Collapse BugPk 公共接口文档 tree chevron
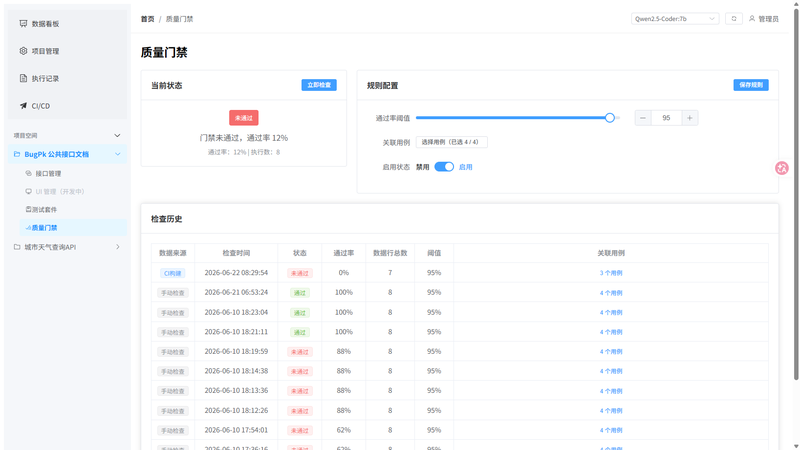The image size is (800, 450). pyautogui.click(x=117, y=154)
